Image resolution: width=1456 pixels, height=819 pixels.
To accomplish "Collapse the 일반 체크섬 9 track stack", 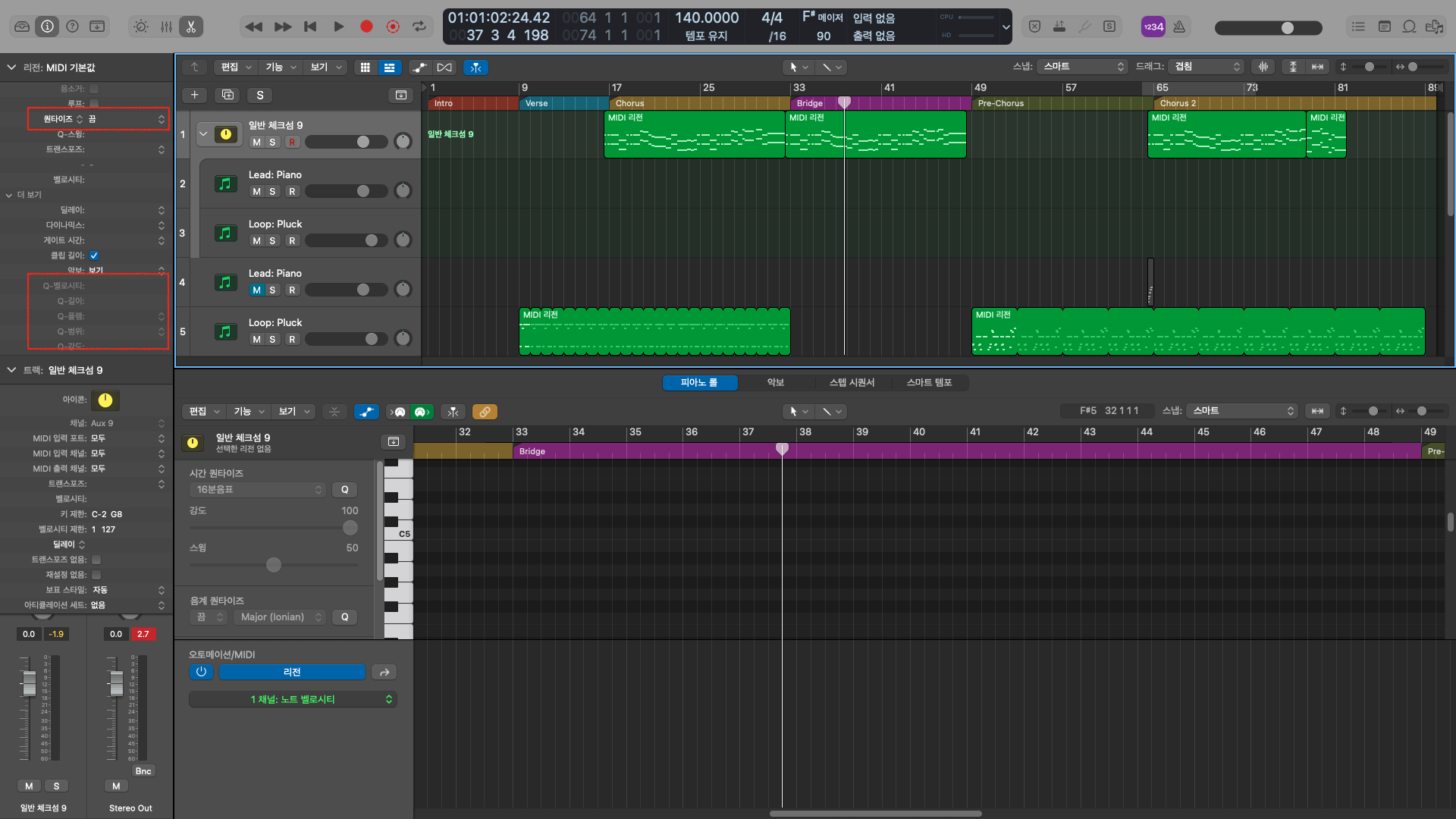I will pos(203,134).
